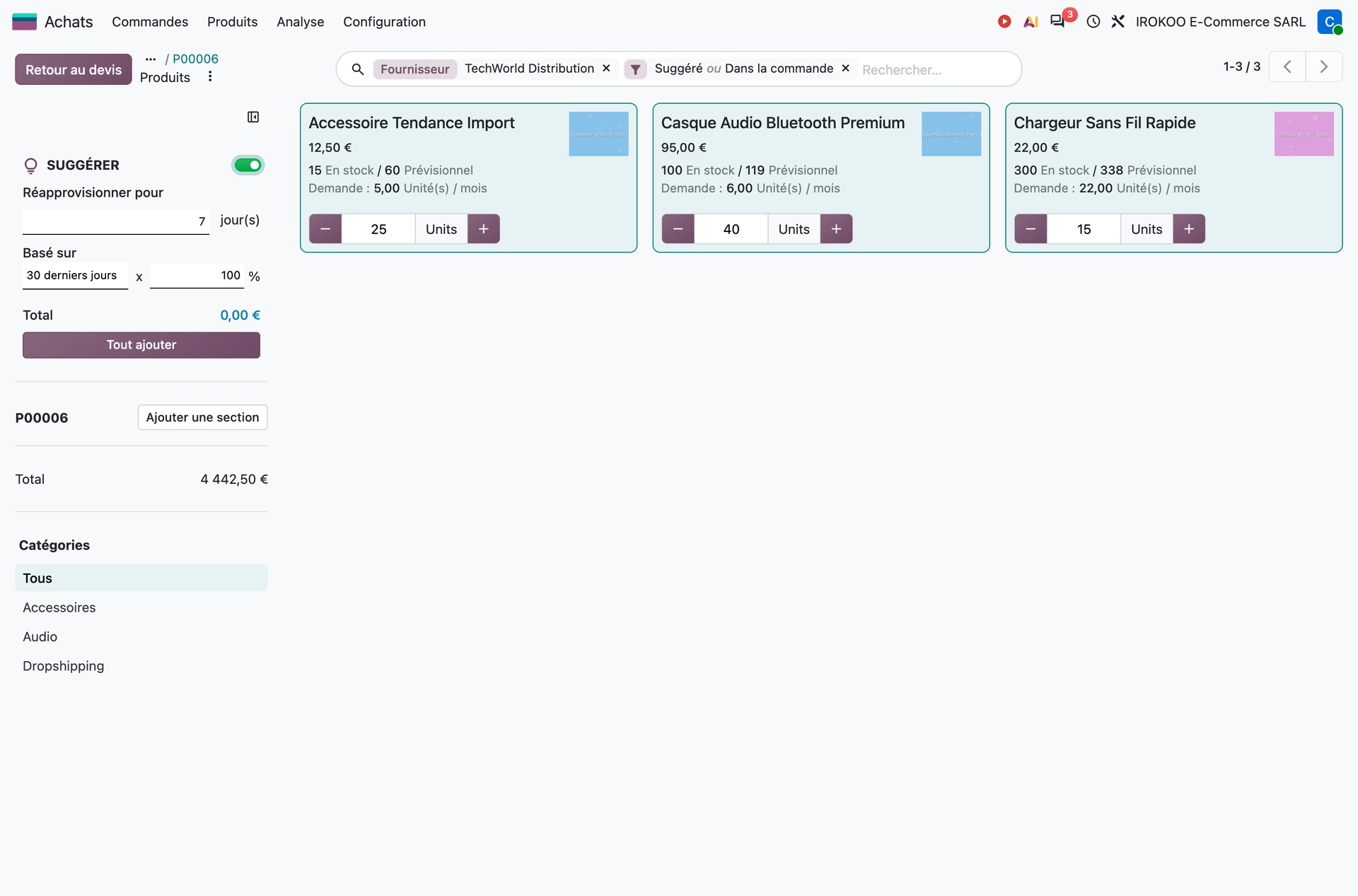This screenshot has width=1358, height=896.
Task: Click the replenish days input field
Action: click(116, 221)
